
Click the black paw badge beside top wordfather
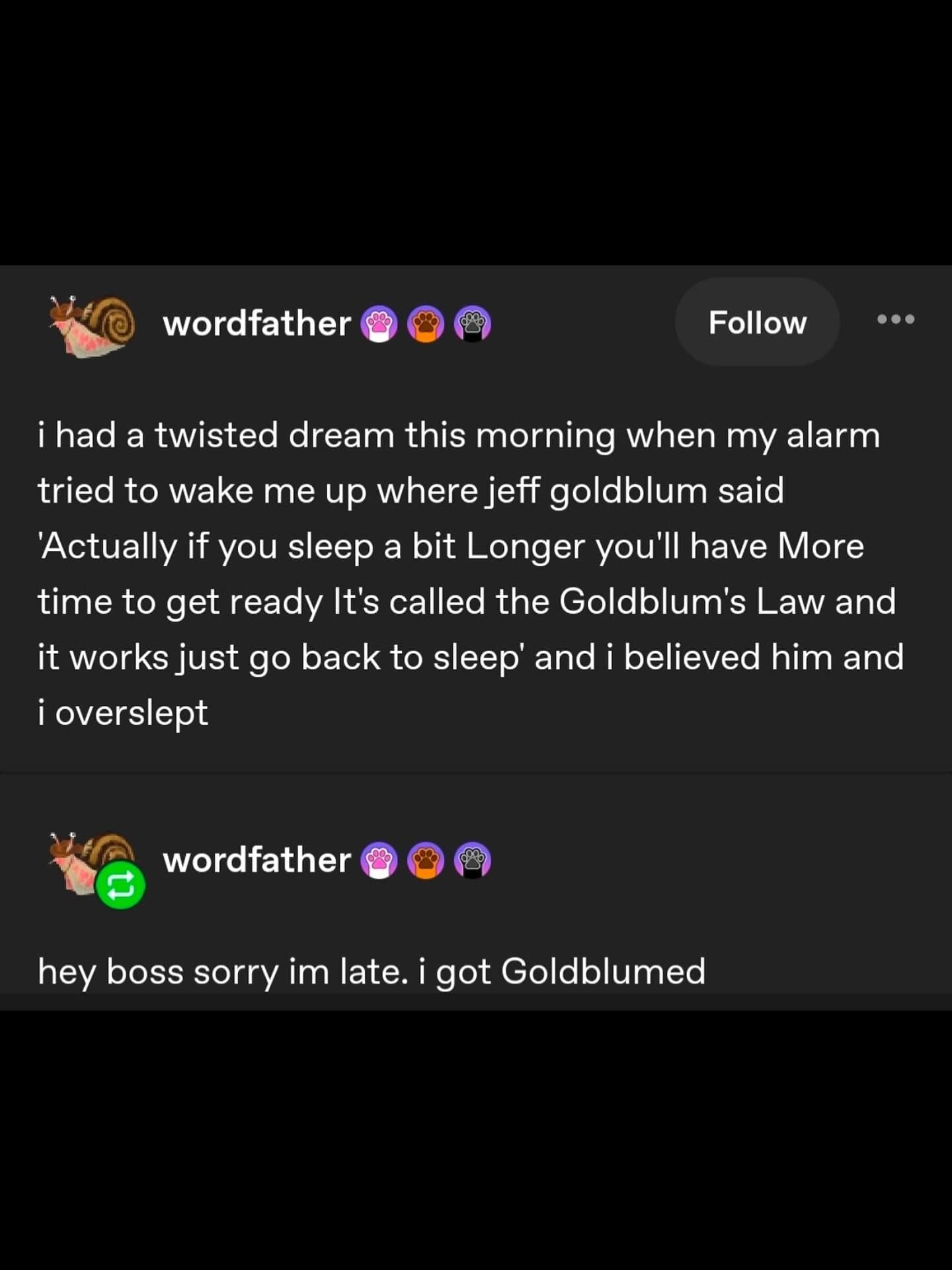[473, 323]
